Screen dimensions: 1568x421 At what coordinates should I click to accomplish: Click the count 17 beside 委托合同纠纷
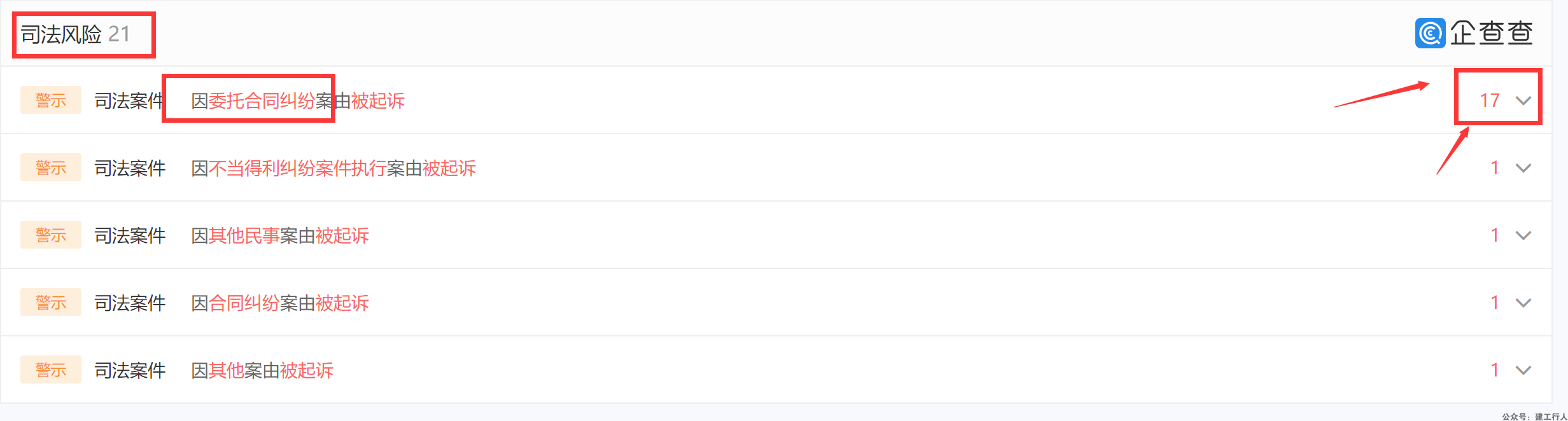pyautogui.click(x=1490, y=100)
